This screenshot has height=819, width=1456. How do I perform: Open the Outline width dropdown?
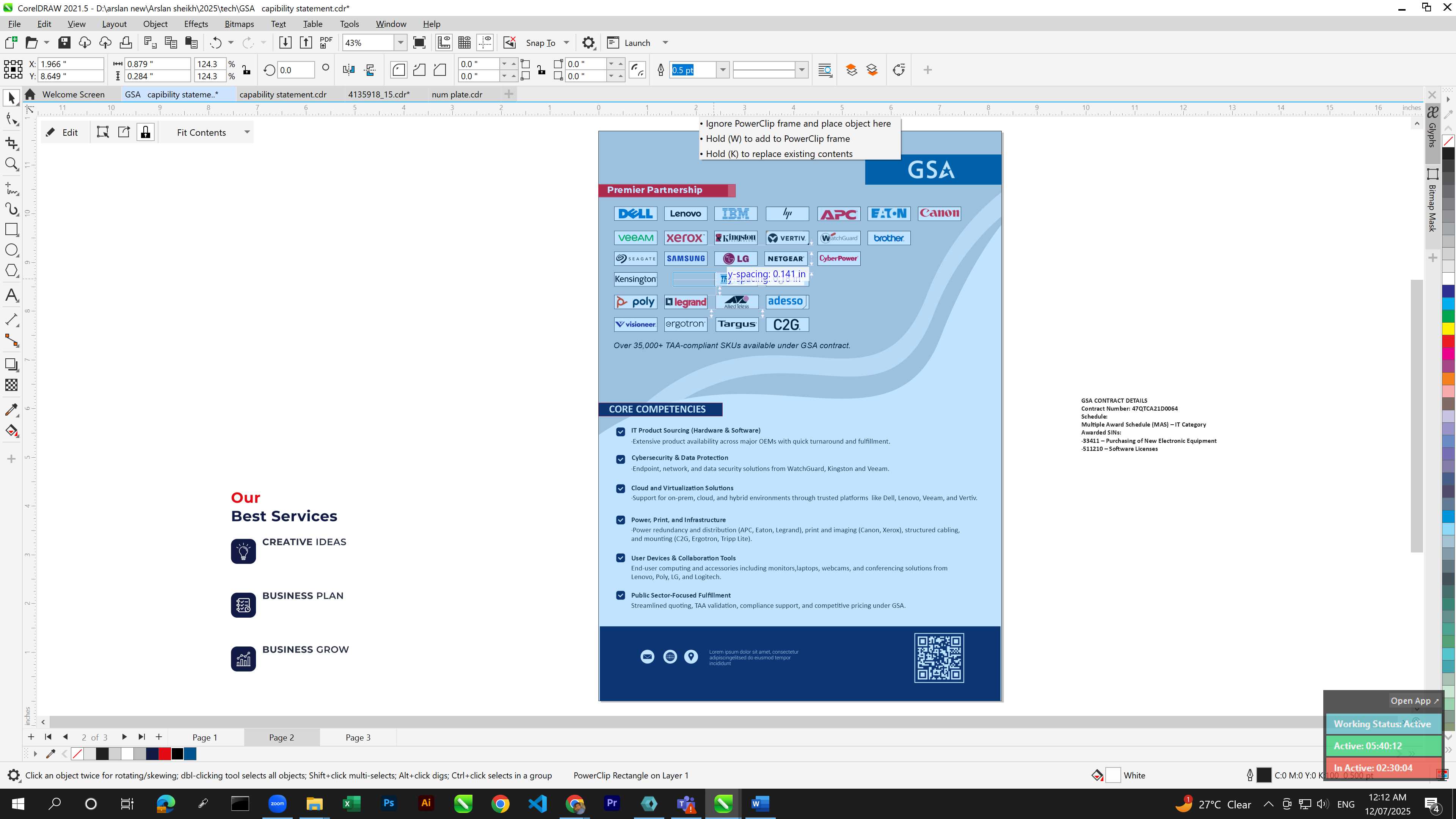pos(722,70)
